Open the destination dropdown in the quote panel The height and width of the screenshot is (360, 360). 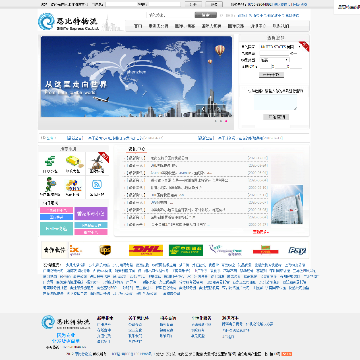click(x=280, y=47)
